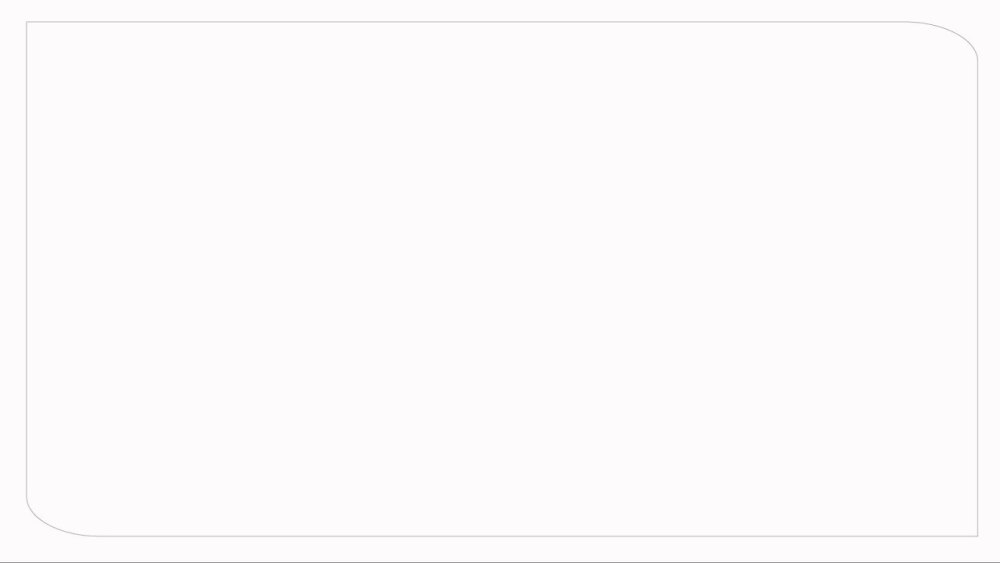Click the blank strip between panel and divider
This screenshot has width=1000, height=563.
coord(500,549)
